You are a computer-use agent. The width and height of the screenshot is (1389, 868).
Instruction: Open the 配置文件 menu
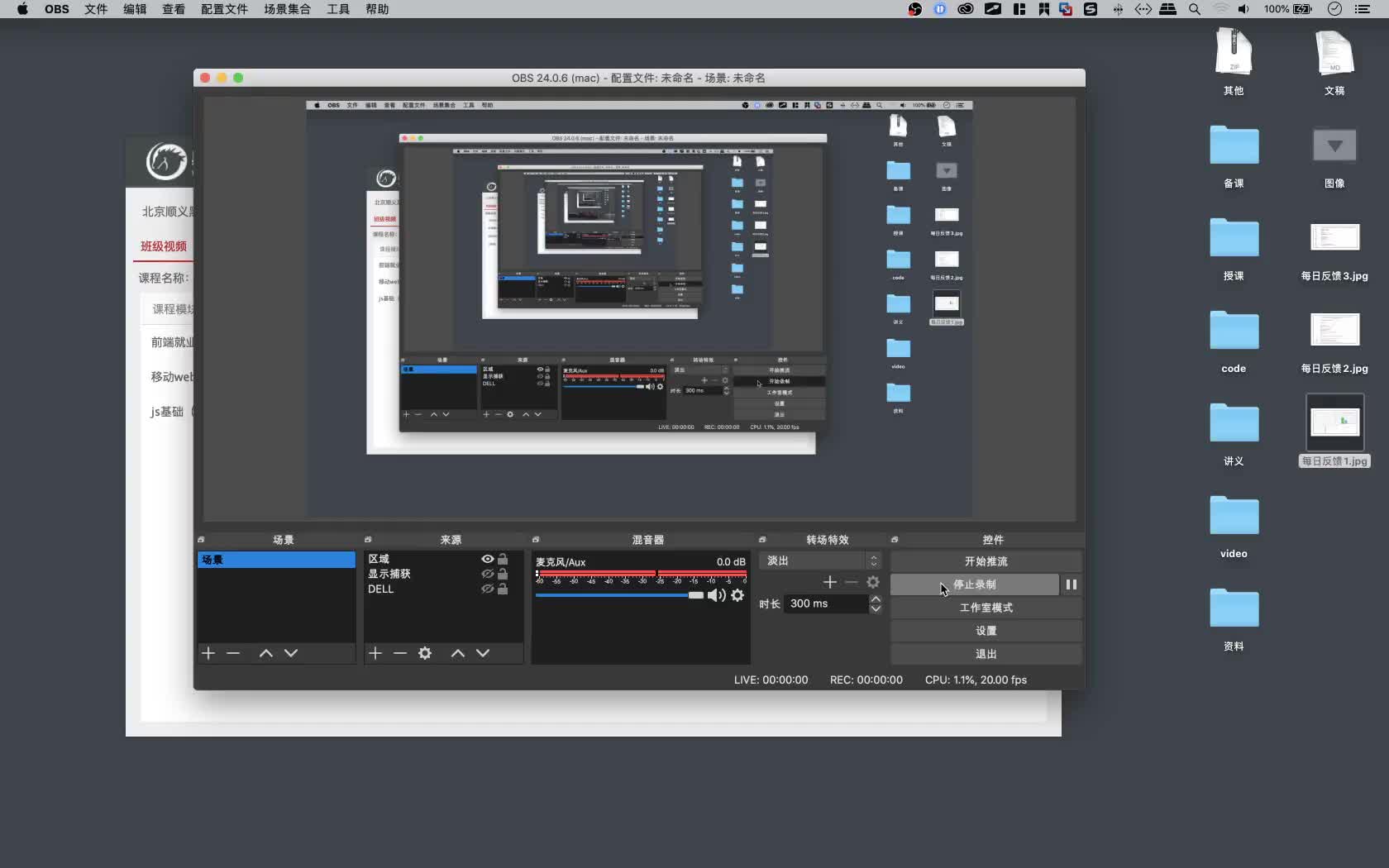224,9
